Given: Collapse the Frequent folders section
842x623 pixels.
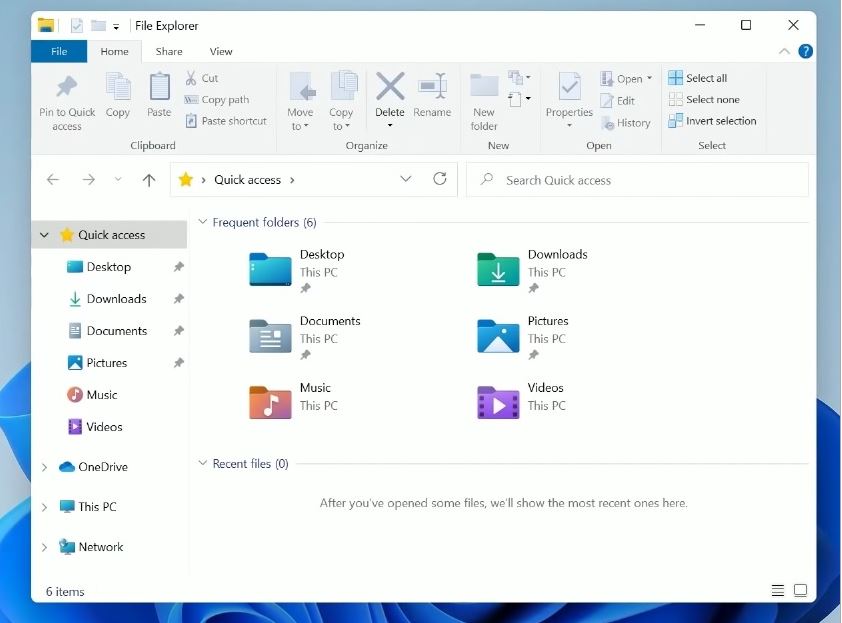Looking at the screenshot, I should [x=202, y=222].
